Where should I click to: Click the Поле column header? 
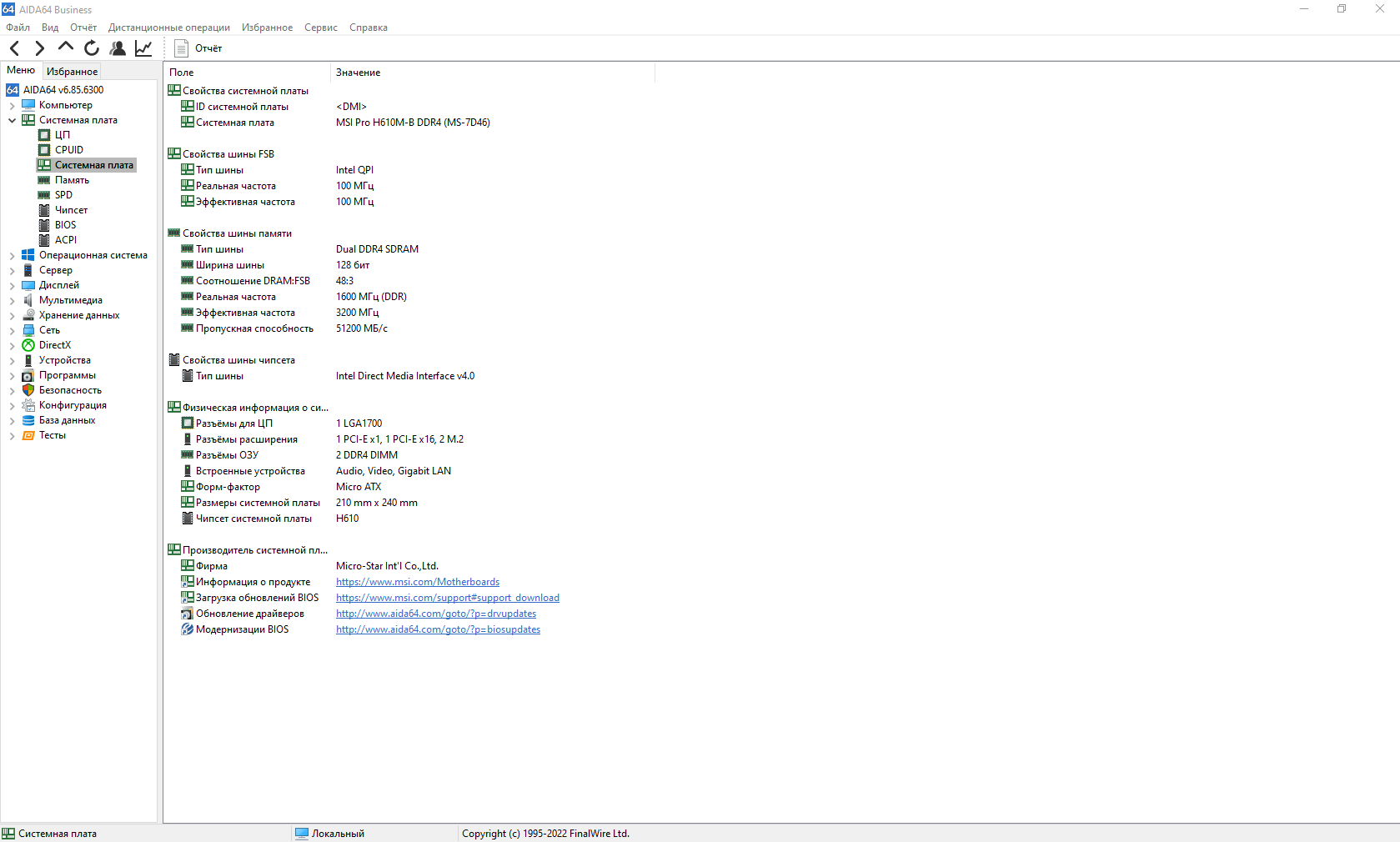247,73
